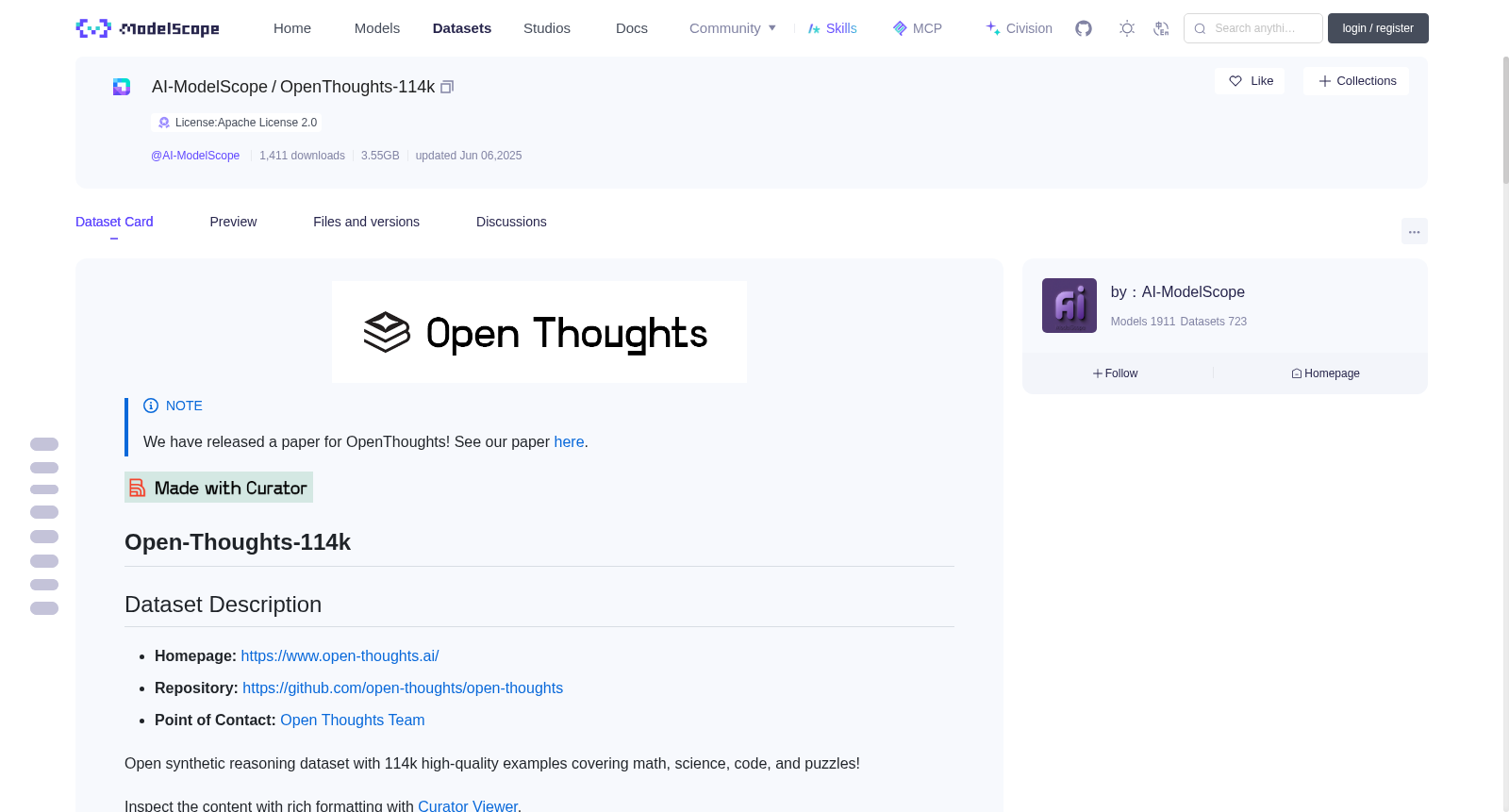
Task: Open the GitHub repository link
Action: pyautogui.click(x=403, y=688)
